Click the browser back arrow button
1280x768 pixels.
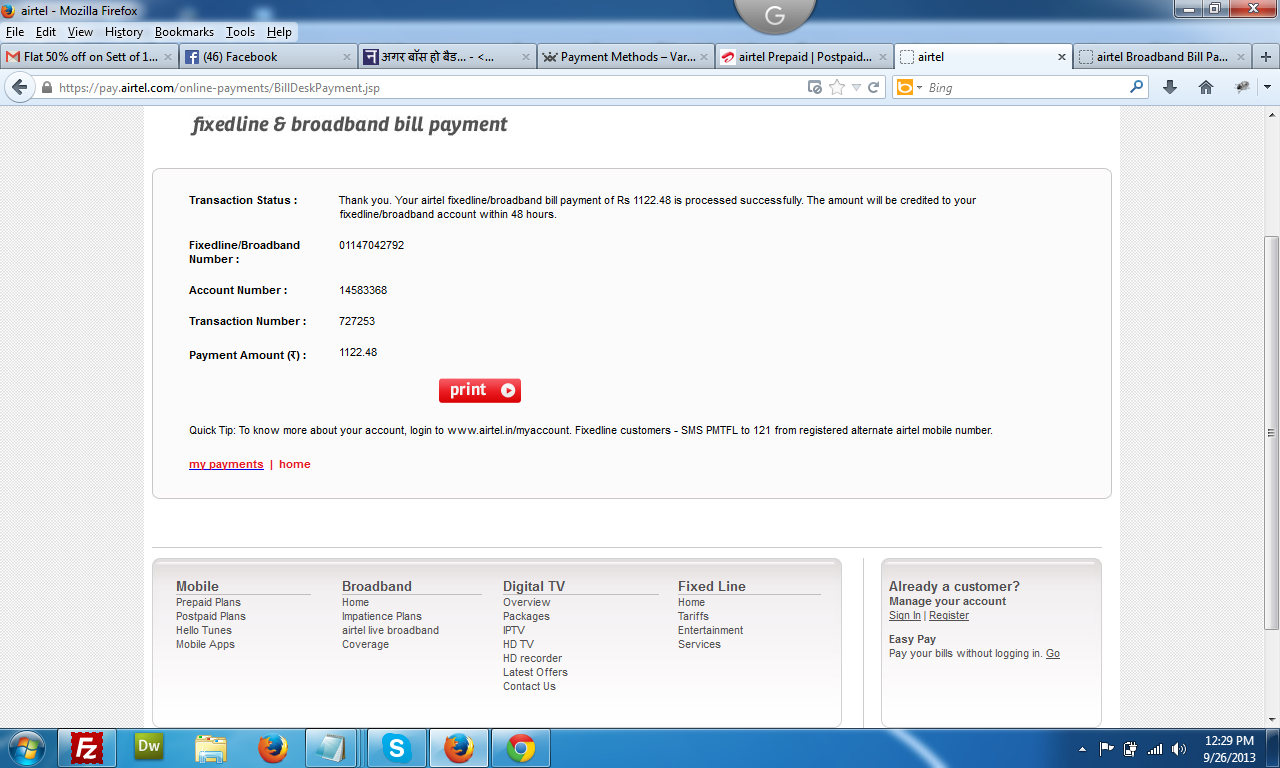coord(19,88)
